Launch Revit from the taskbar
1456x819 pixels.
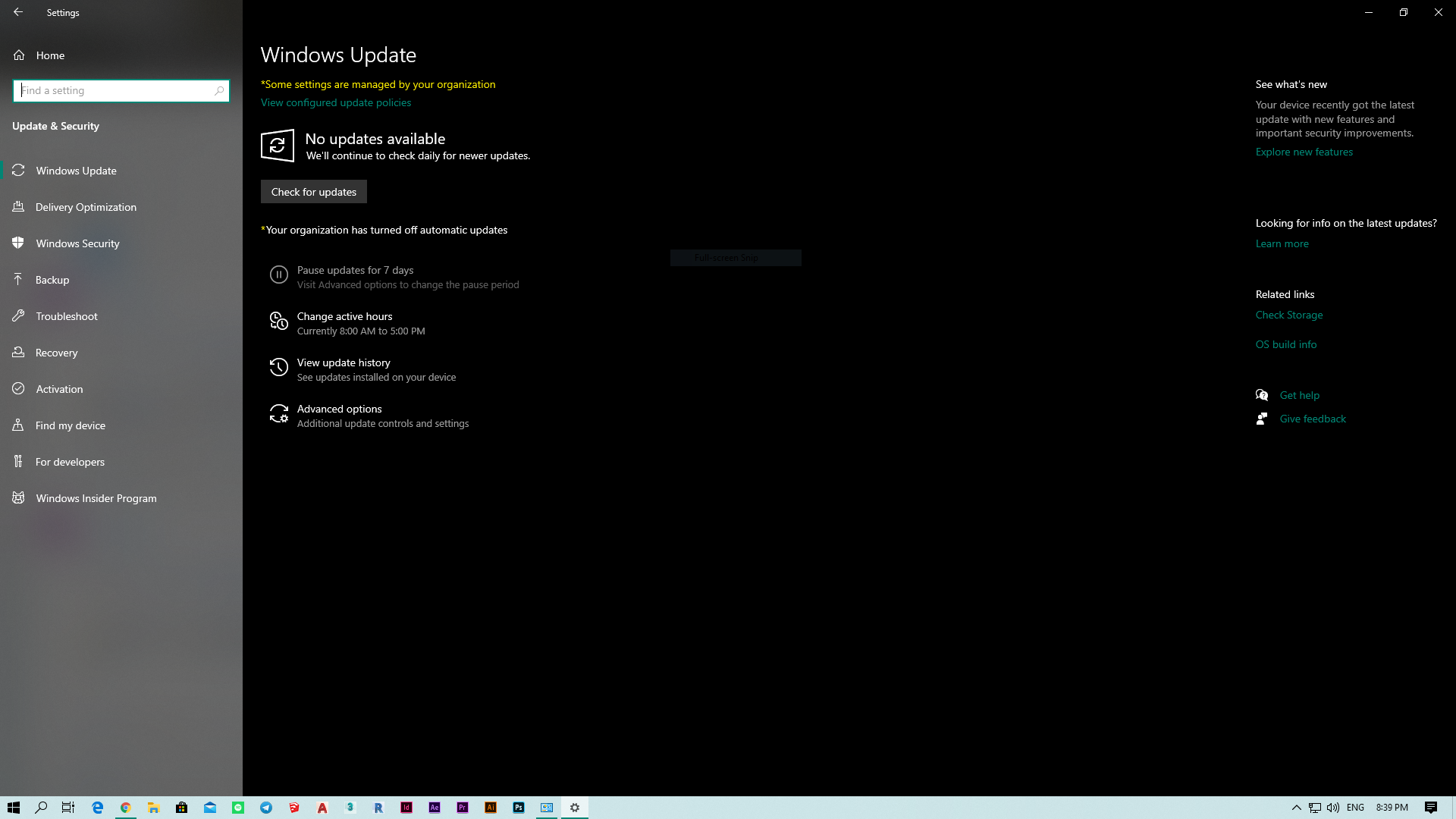378,808
